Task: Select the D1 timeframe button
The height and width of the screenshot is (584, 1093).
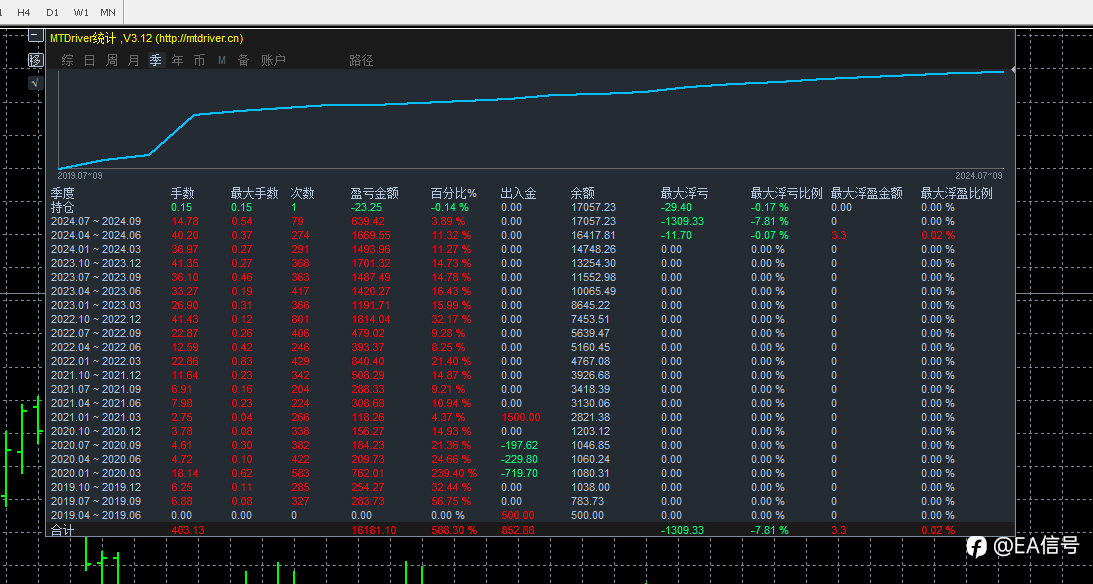Action: click(x=52, y=13)
